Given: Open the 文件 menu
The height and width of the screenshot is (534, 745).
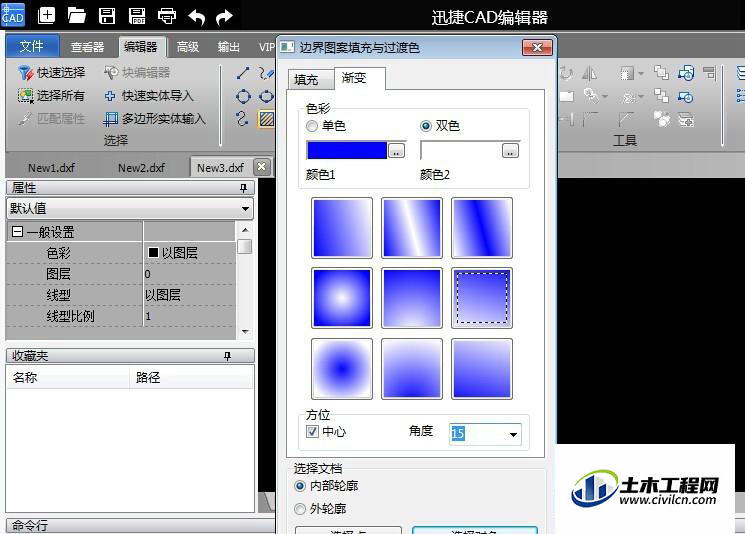Looking at the screenshot, I should coord(32,47).
